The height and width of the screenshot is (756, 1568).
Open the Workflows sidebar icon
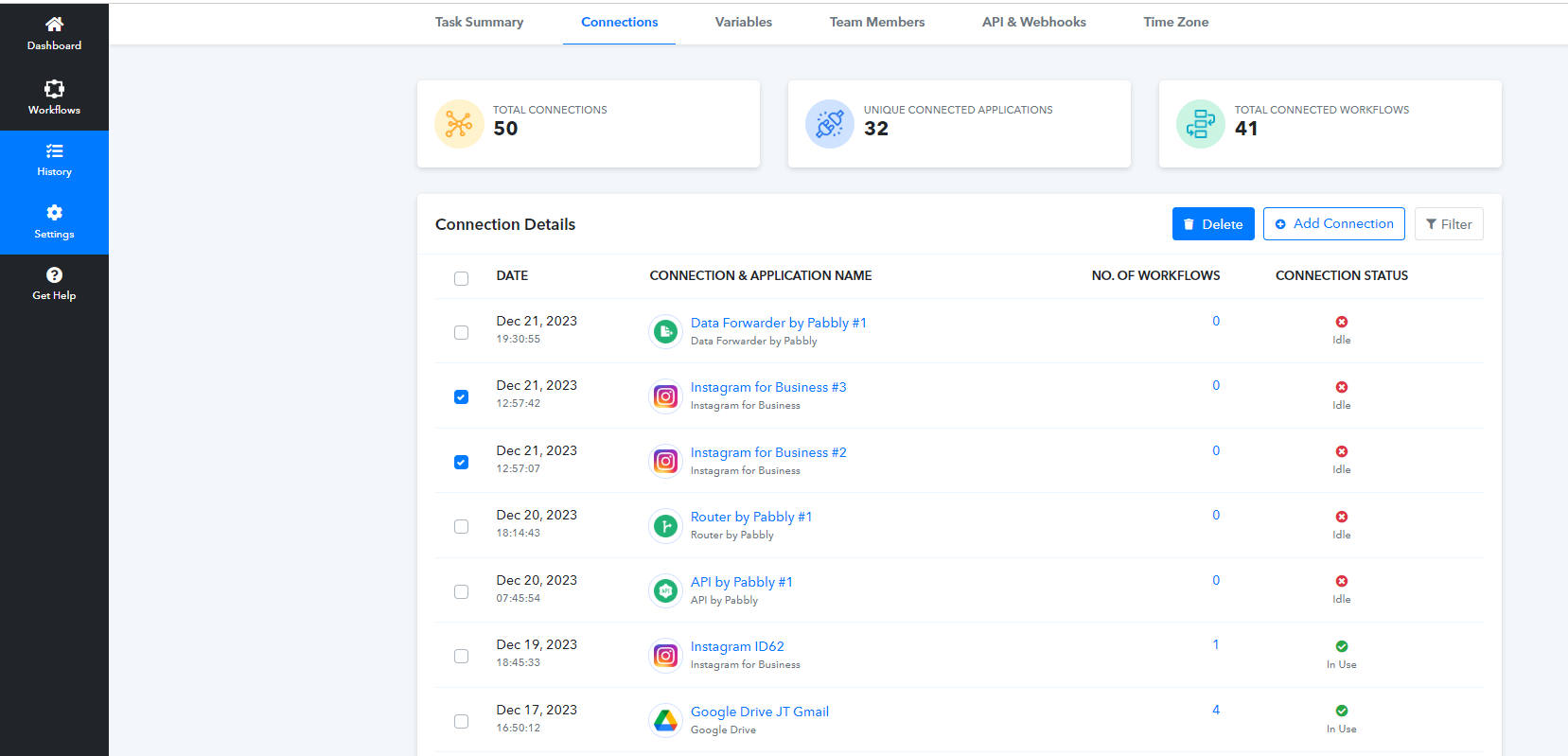(x=54, y=89)
